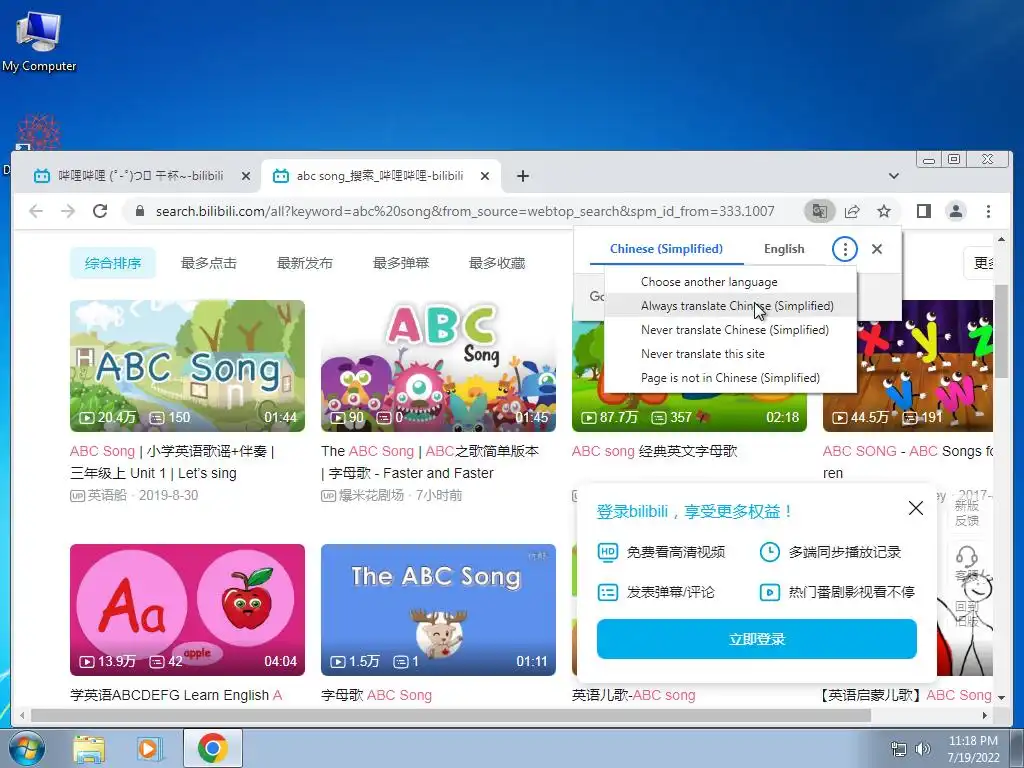Select English translate tab

point(784,249)
